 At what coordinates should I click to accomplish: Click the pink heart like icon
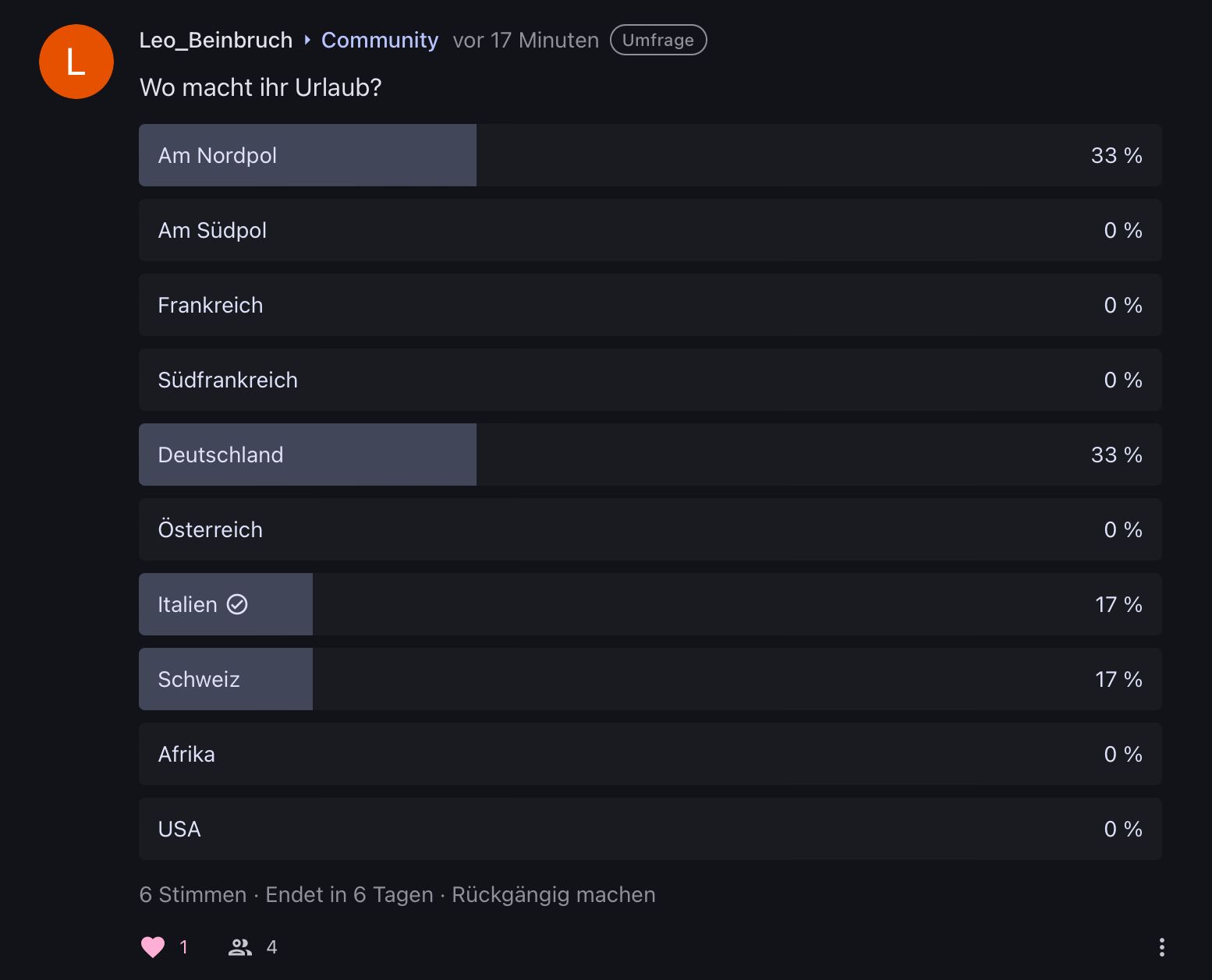pyautogui.click(x=153, y=946)
